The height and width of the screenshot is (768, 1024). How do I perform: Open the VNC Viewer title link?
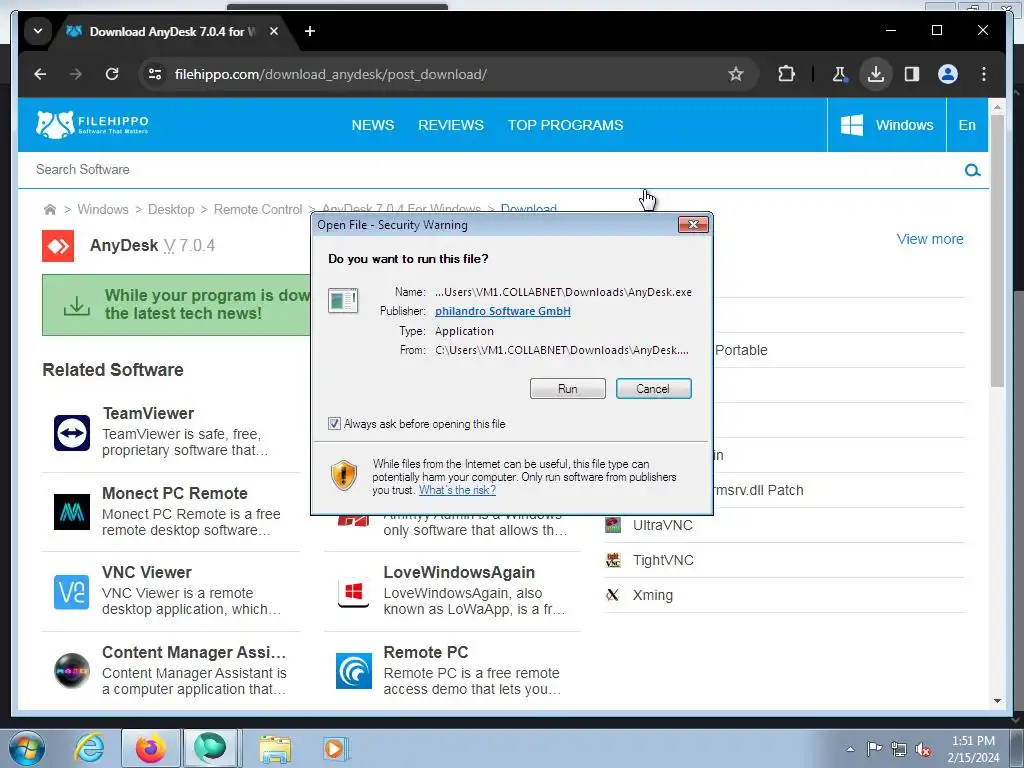coord(147,572)
